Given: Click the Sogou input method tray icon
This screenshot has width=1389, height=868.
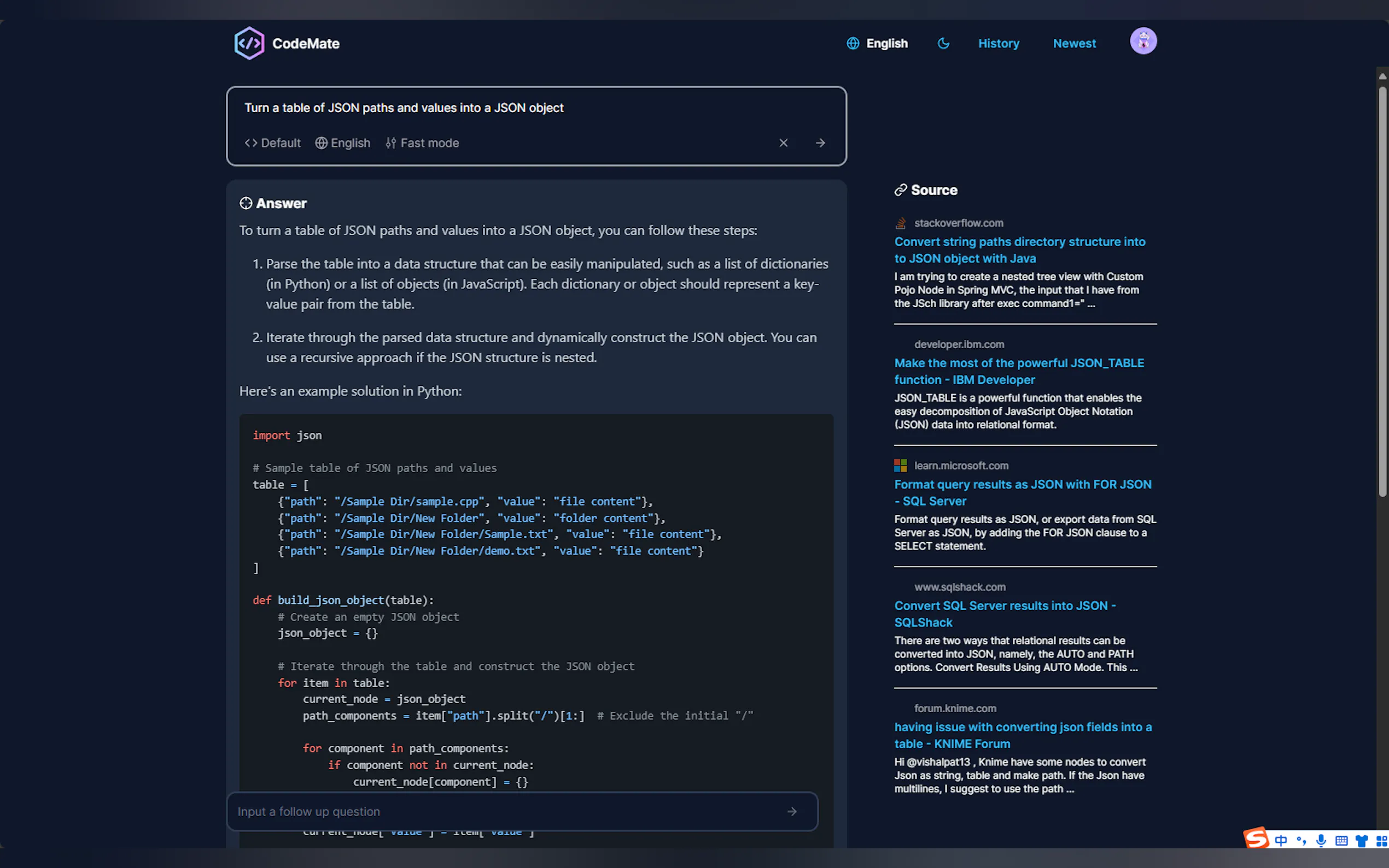Looking at the screenshot, I should coord(1256,838).
